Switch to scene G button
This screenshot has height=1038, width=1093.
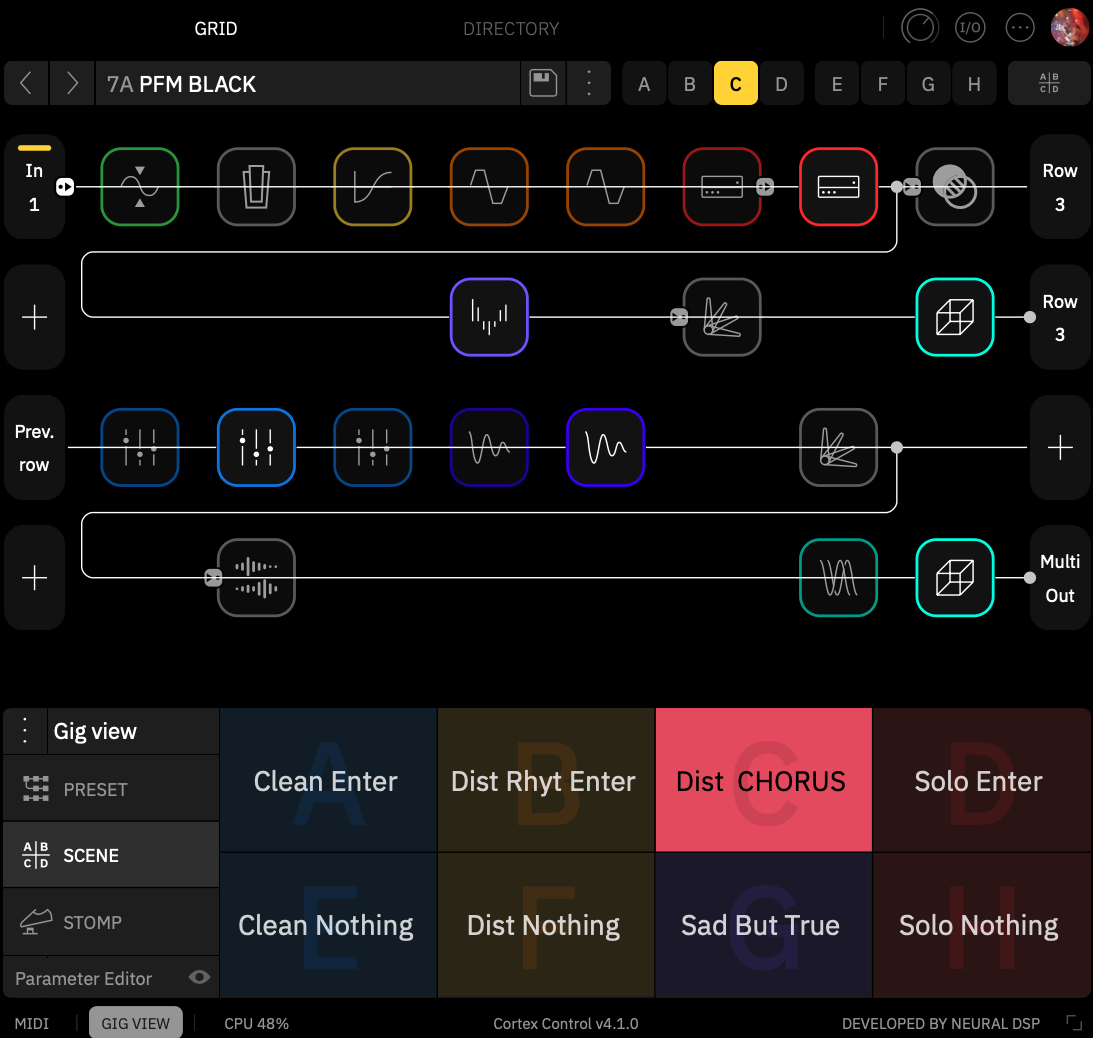click(x=928, y=84)
